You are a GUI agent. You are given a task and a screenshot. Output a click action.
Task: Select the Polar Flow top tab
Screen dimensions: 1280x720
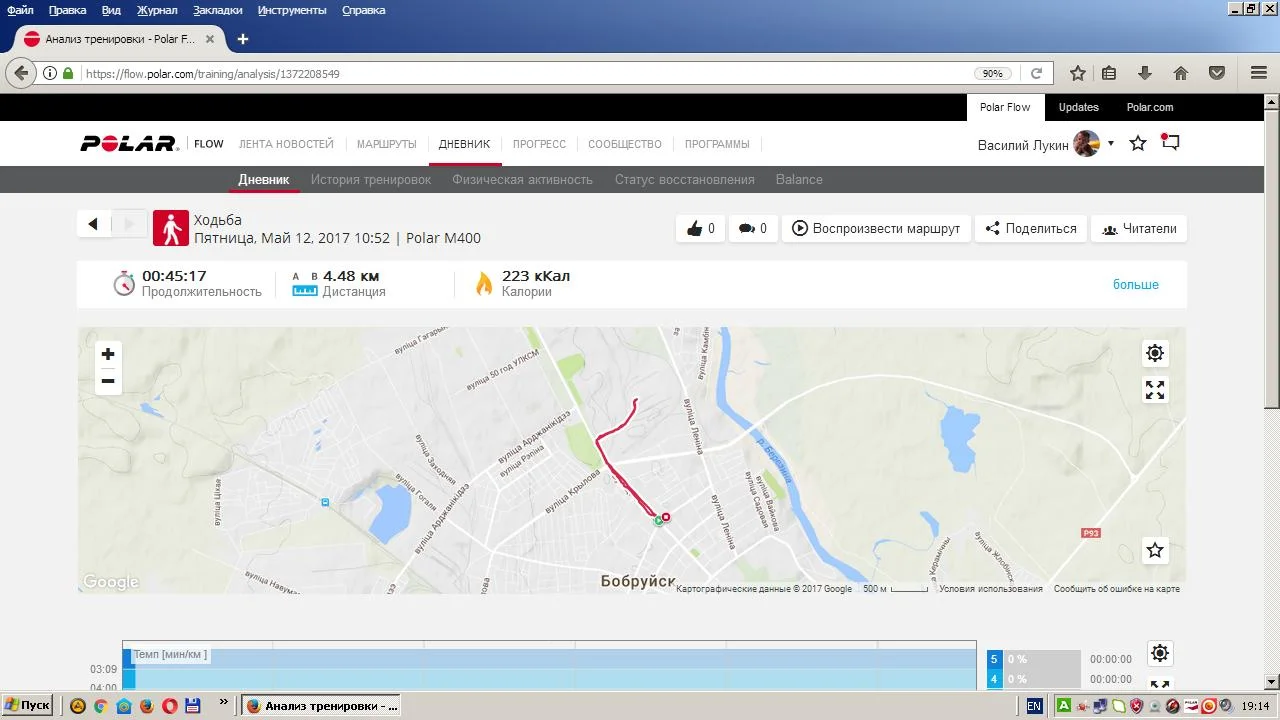[x=1005, y=107]
